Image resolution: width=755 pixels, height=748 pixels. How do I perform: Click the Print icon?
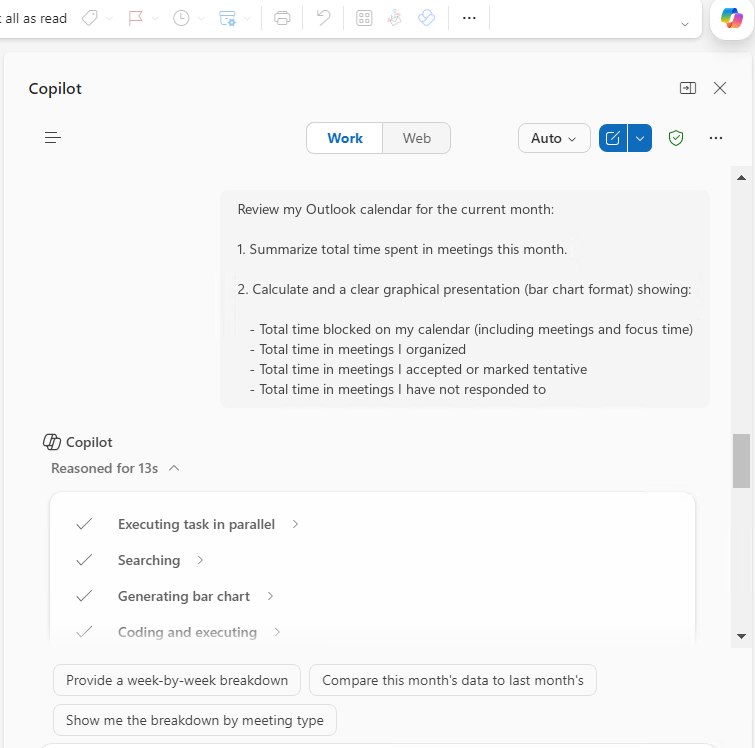282,18
